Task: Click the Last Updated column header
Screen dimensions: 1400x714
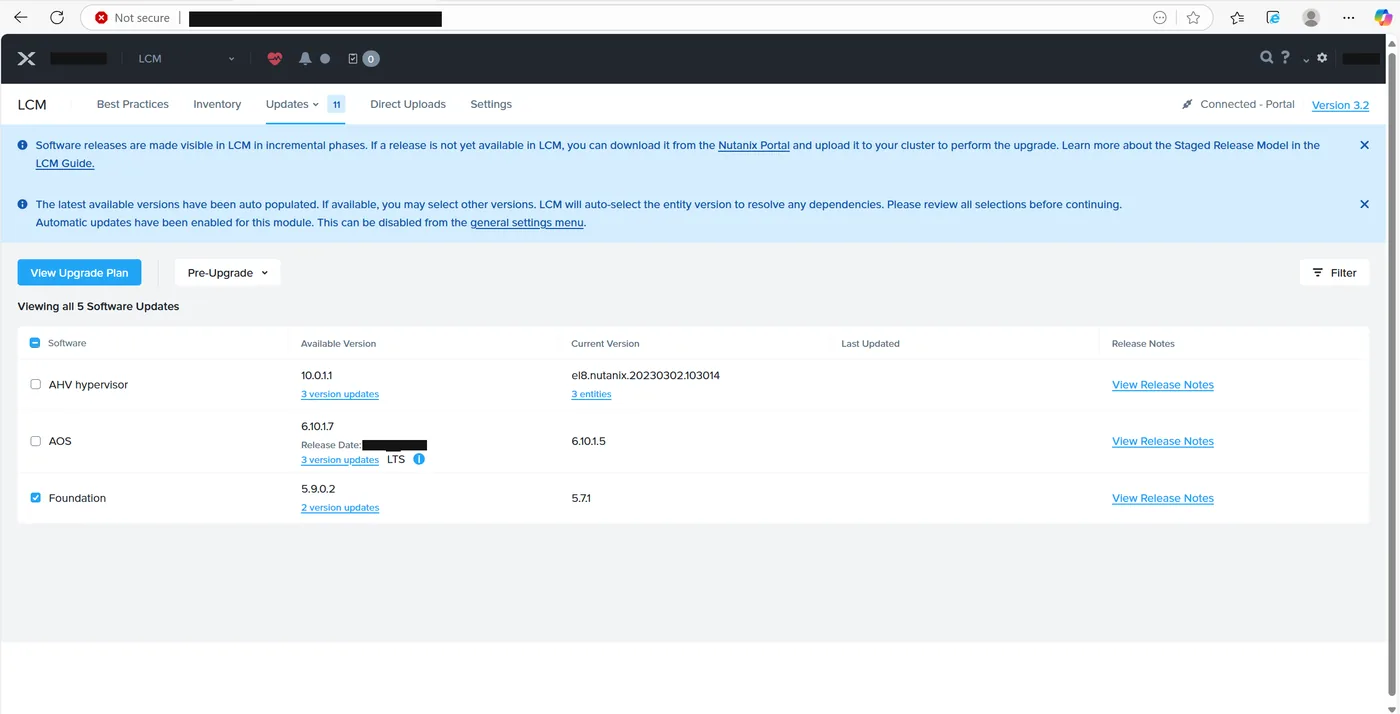Action: pos(870,343)
